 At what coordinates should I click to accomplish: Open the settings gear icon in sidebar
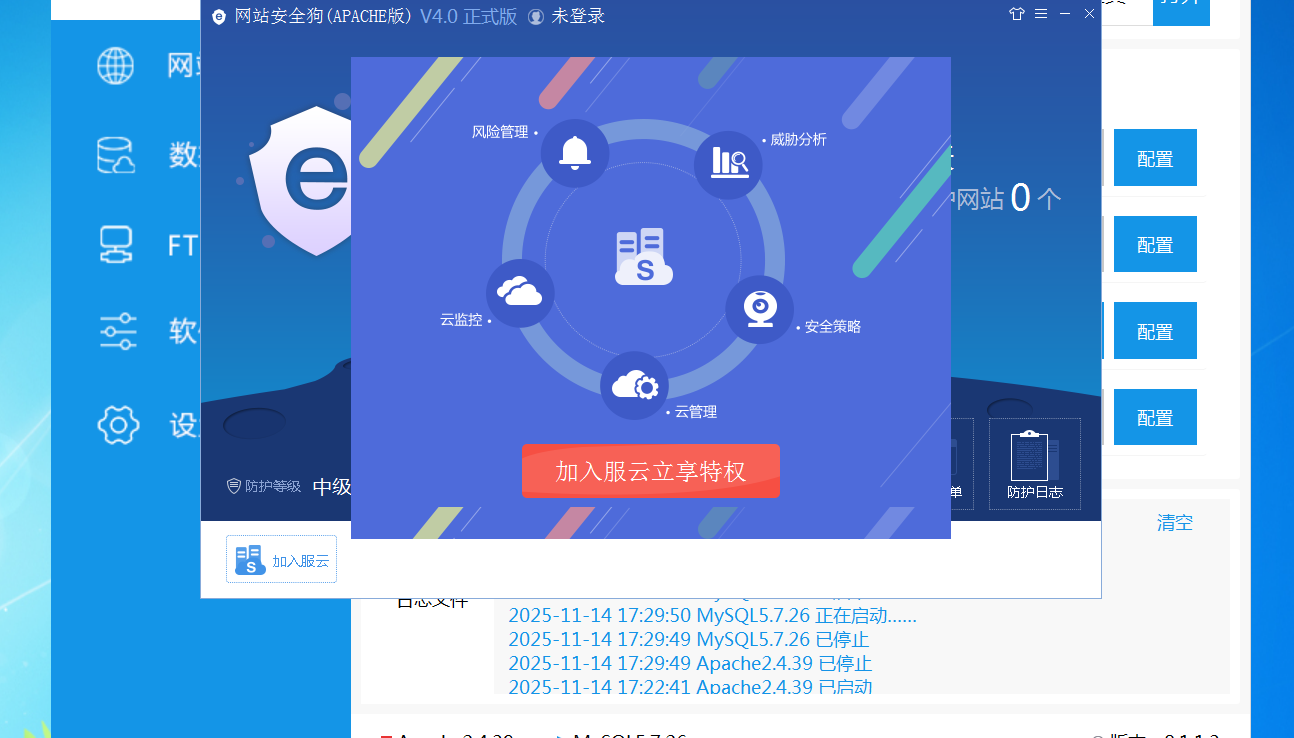118,425
